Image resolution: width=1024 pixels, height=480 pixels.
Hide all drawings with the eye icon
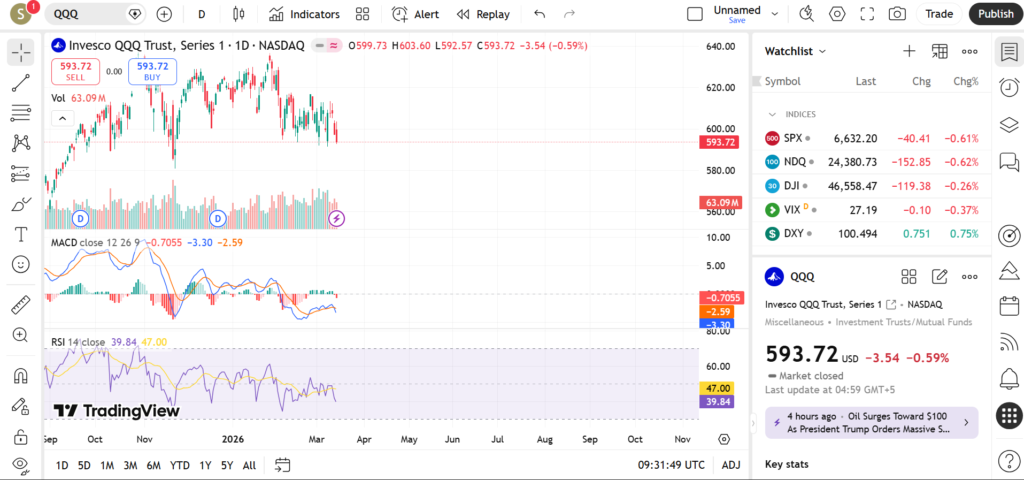pyautogui.click(x=20, y=464)
